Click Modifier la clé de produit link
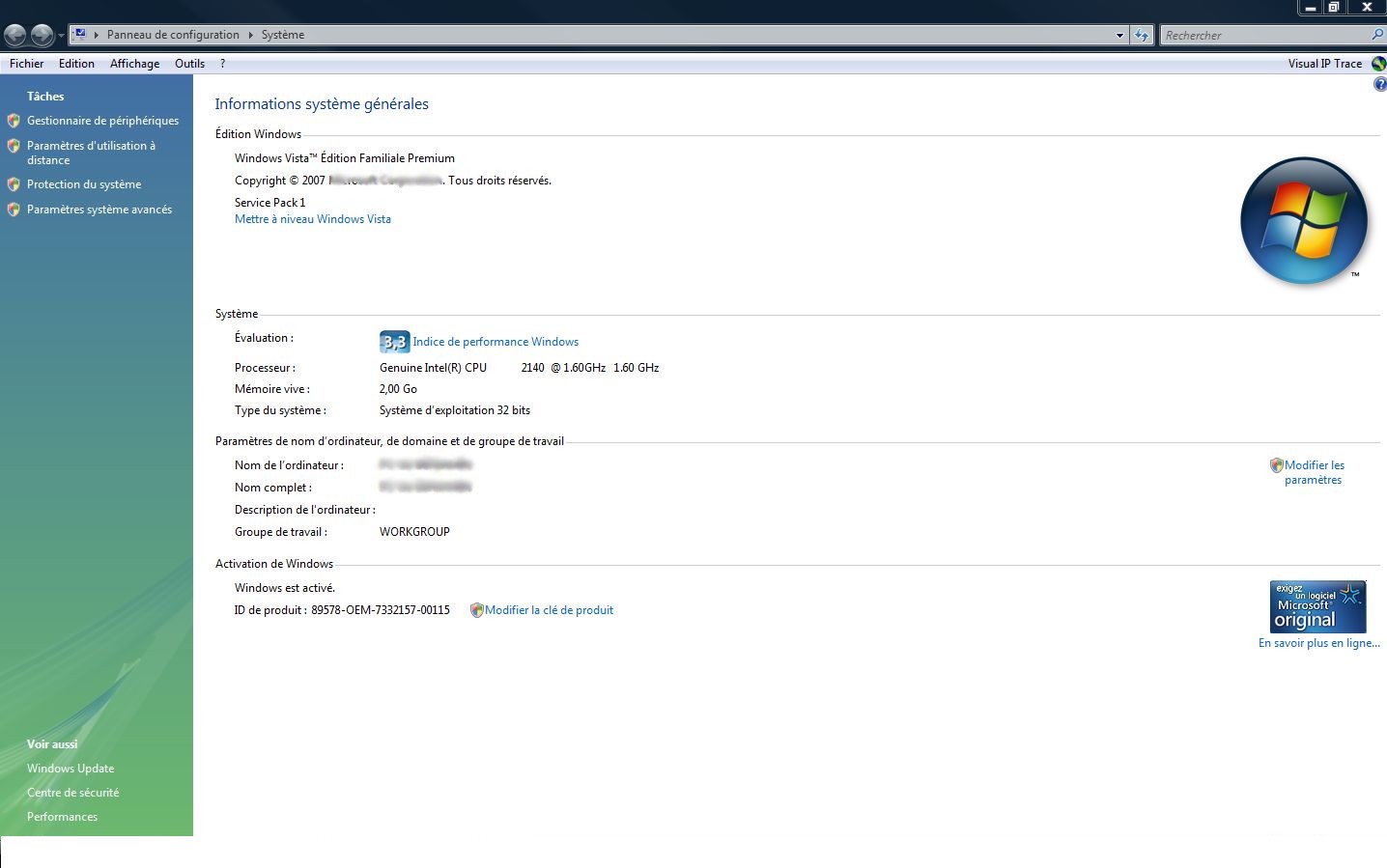This screenshot has height=868, width=1387. [x=549, y=610]
